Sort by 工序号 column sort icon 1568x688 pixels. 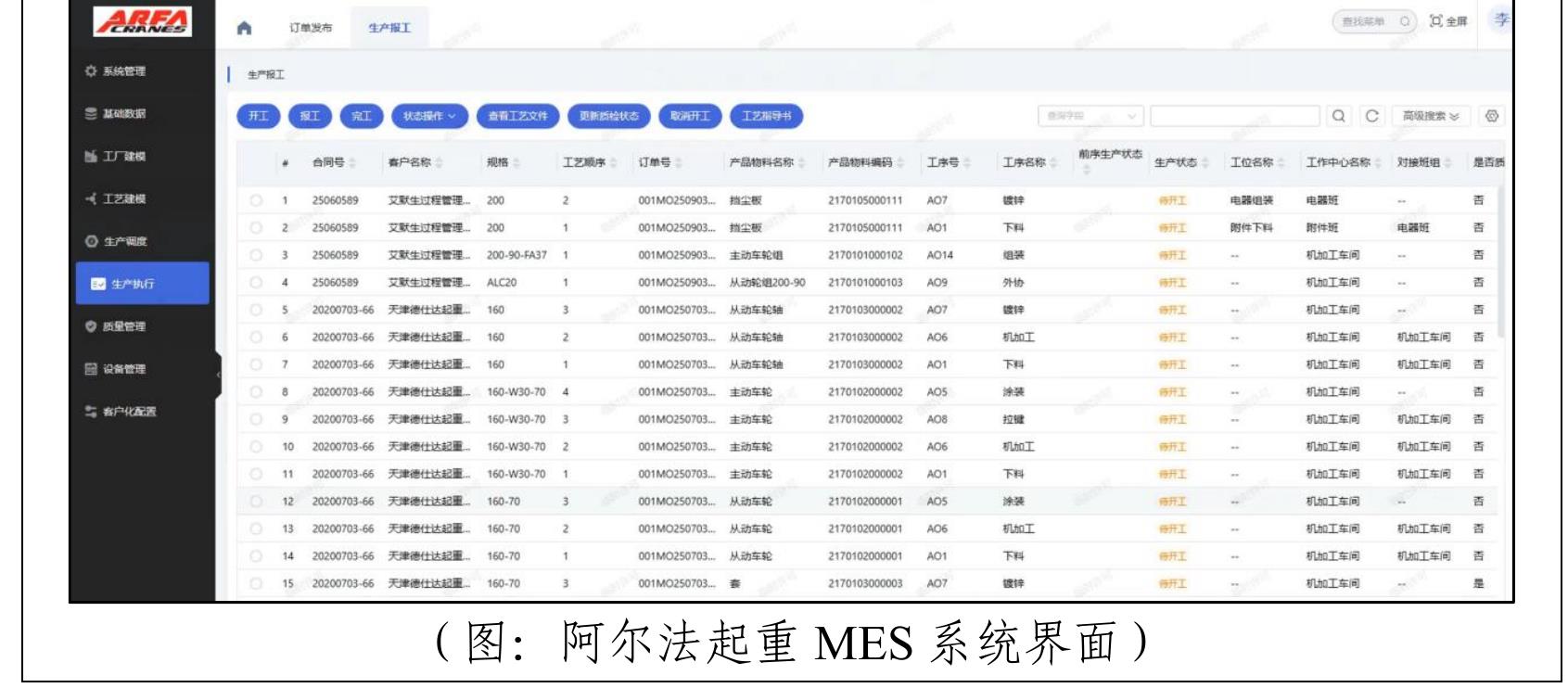coord(967,163)
